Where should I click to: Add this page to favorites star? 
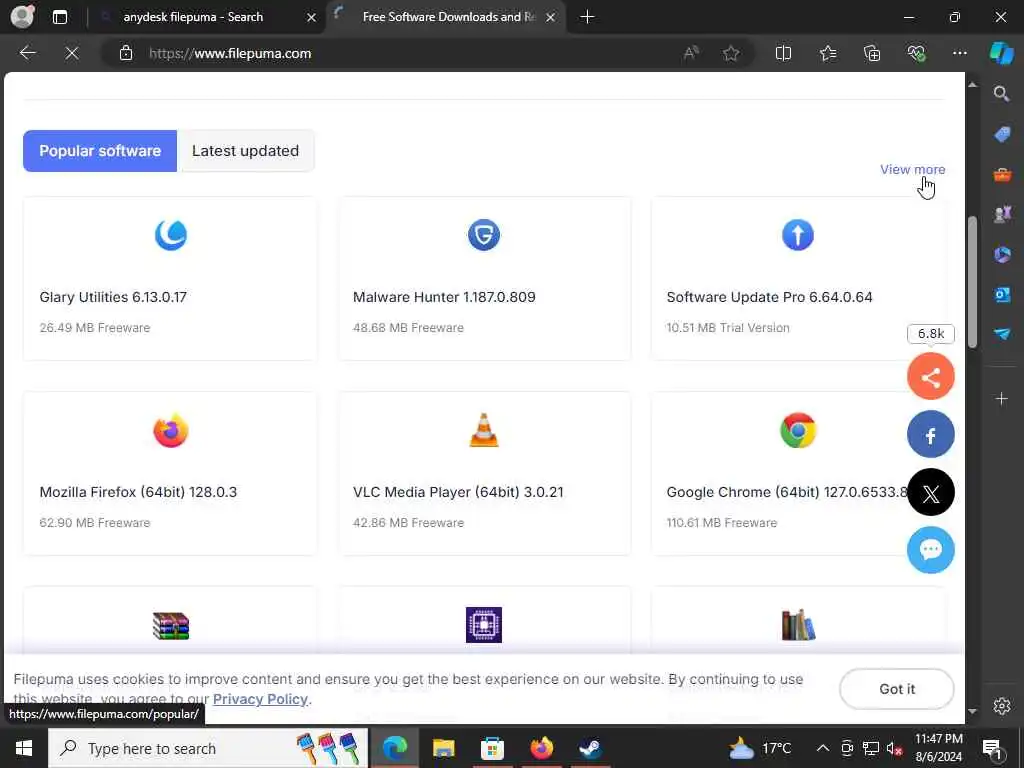[731, 53]
